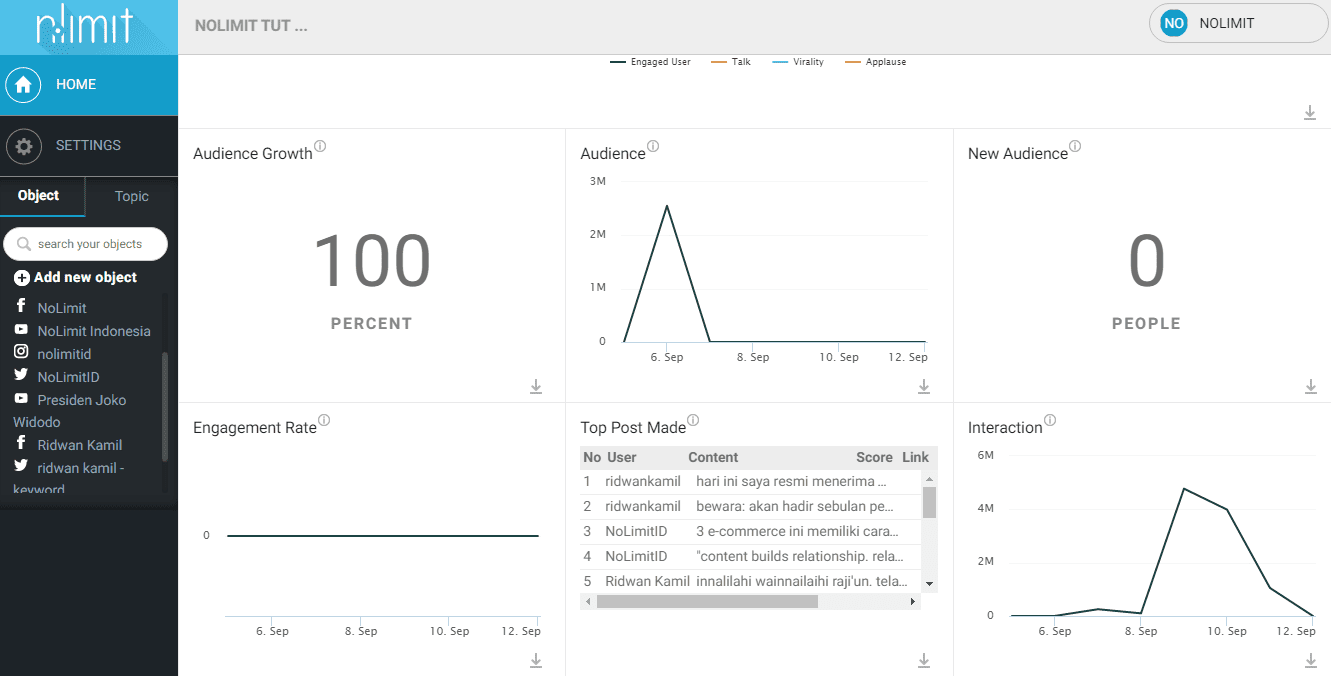
Task: Sort table by Score column header
Action: pos(874,457)
